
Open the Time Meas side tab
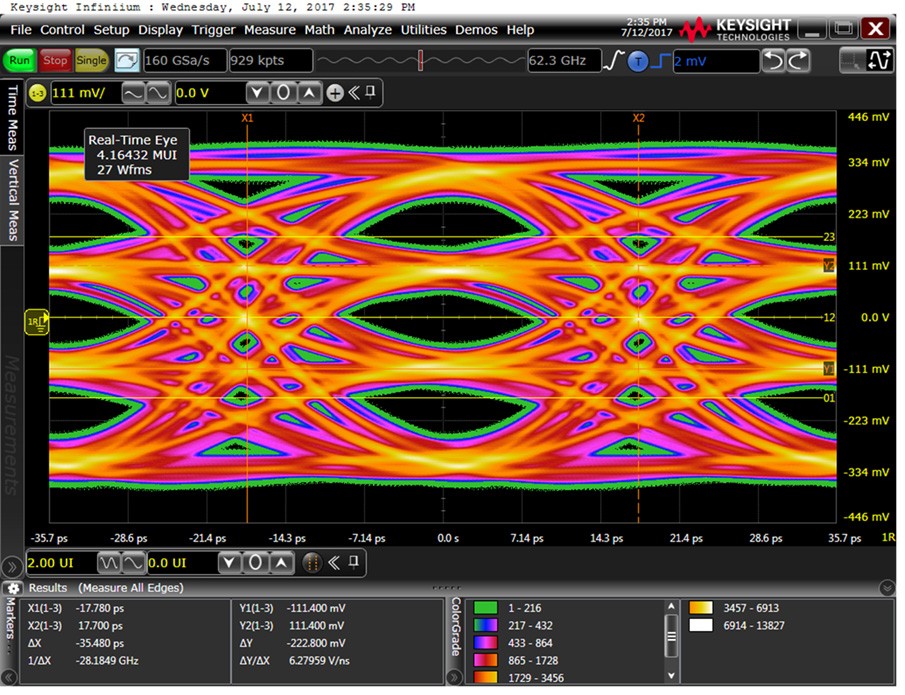(x=12, y=117)
